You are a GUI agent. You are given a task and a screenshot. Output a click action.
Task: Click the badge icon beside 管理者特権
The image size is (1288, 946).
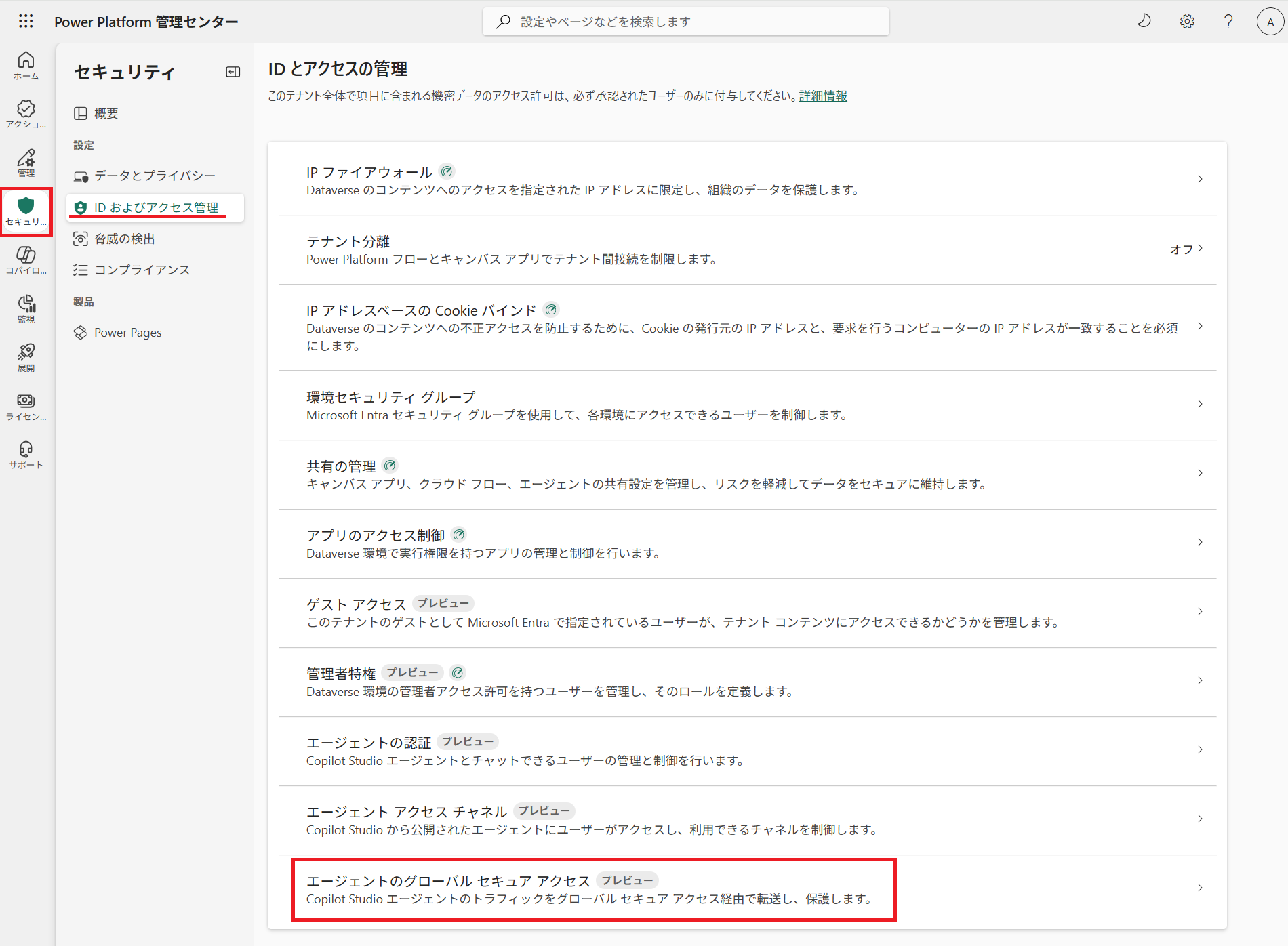(x=458, y=673)
